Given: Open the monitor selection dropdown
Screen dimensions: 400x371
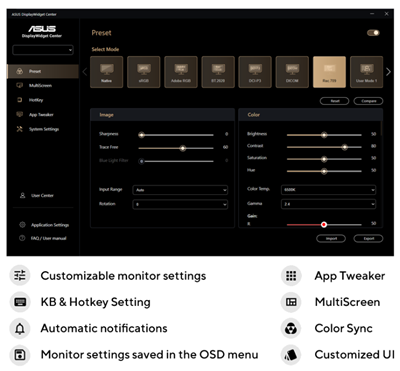Looking at the screenshot, I should [43, 50].
